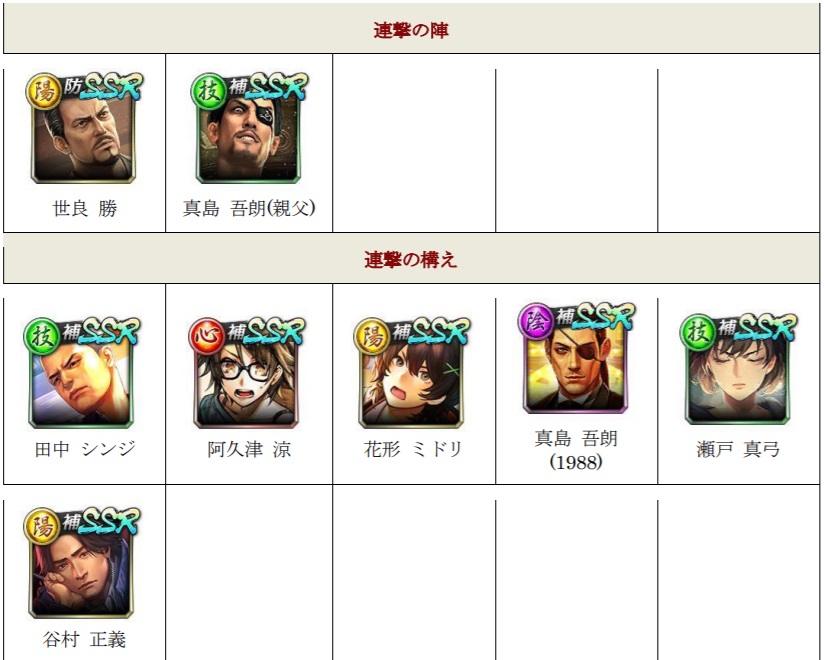Select the 阿久津 涼 card portrait
This screenshot has width=825, height=660.
pyautogui.click(x=246, y=372)
